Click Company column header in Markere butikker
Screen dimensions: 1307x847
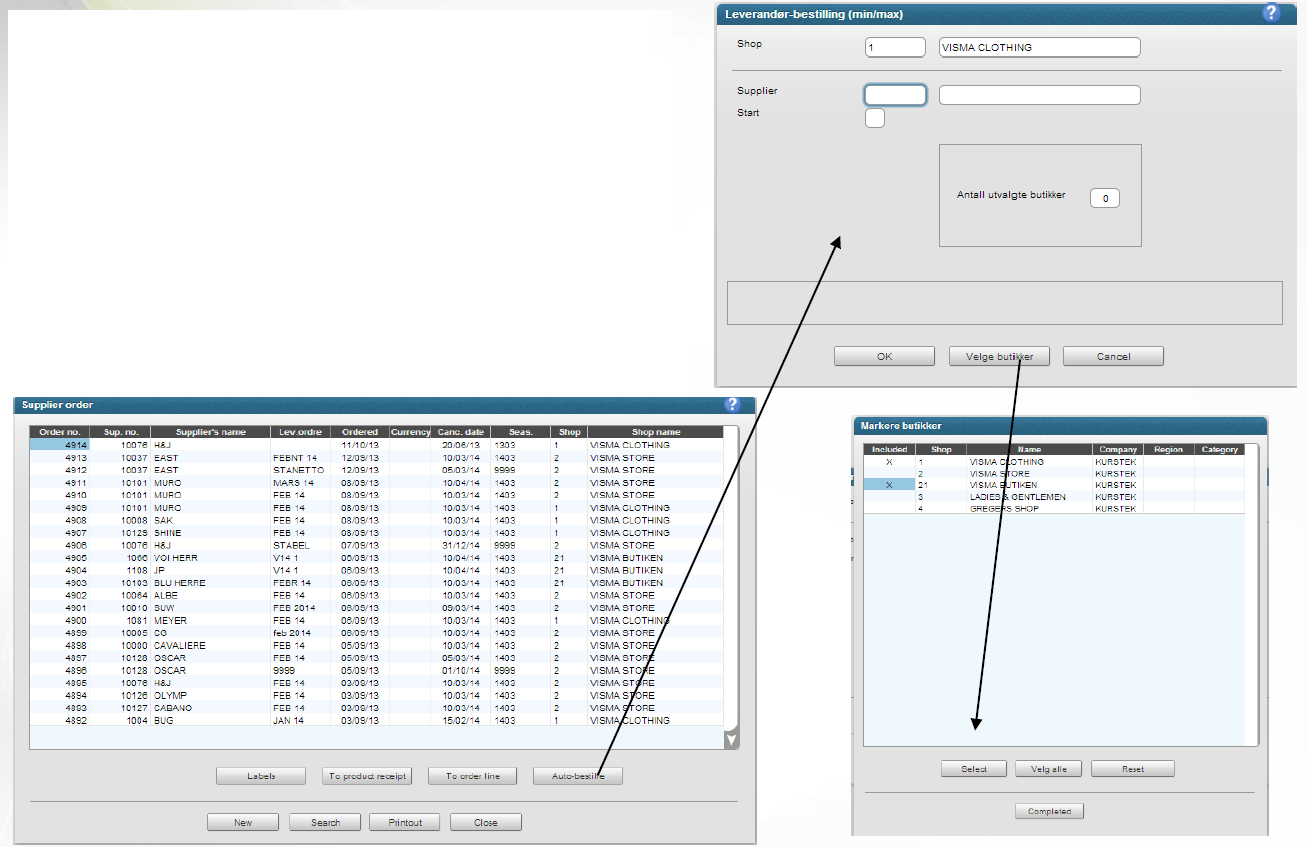[x=1117, y=450]
